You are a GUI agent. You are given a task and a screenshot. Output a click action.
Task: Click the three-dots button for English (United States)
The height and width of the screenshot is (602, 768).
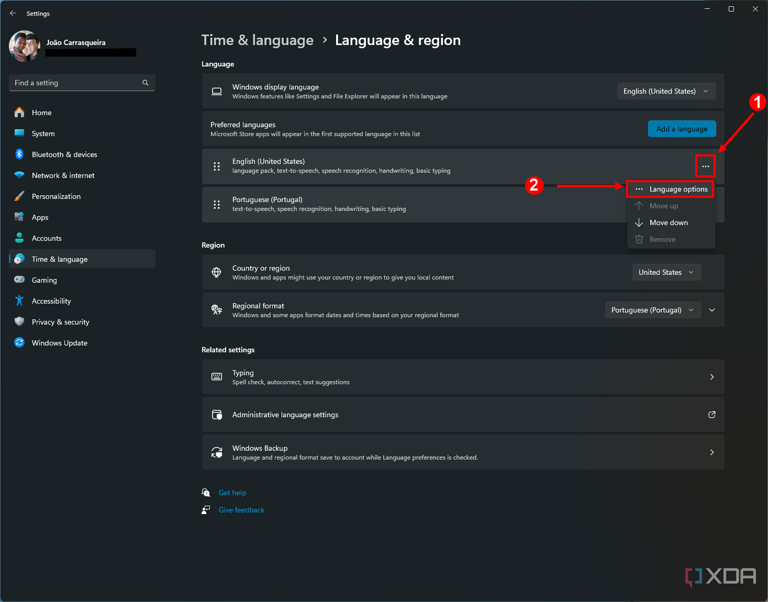705,166
